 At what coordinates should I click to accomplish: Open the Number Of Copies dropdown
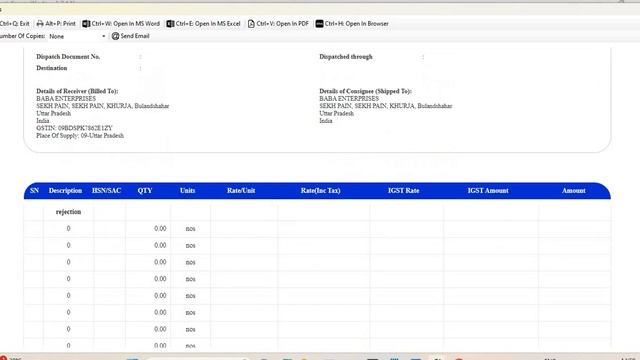tap(77, 36)
